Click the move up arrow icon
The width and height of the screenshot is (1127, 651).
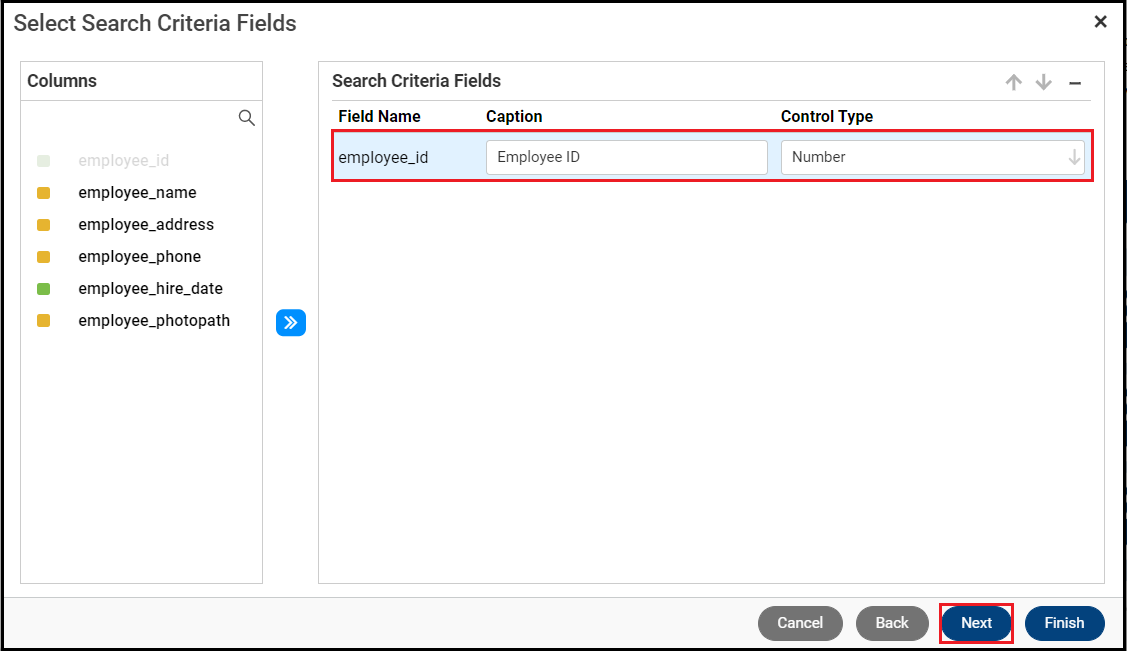[1014, 82]
